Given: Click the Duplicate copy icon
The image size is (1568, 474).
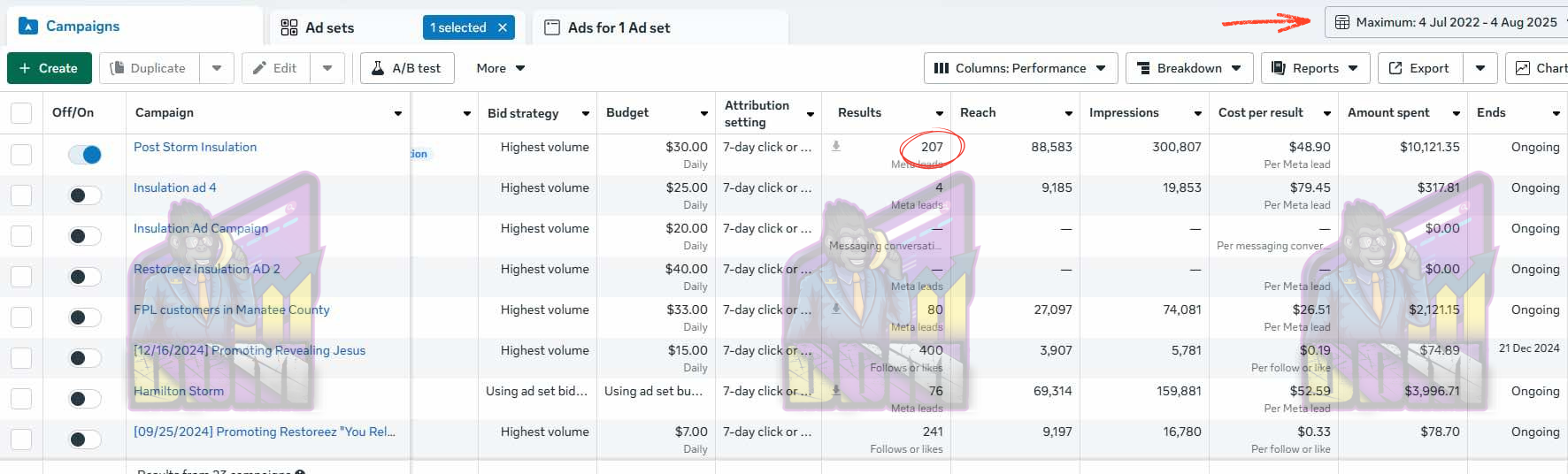Looking at the screenshot, I should point(117,68).
